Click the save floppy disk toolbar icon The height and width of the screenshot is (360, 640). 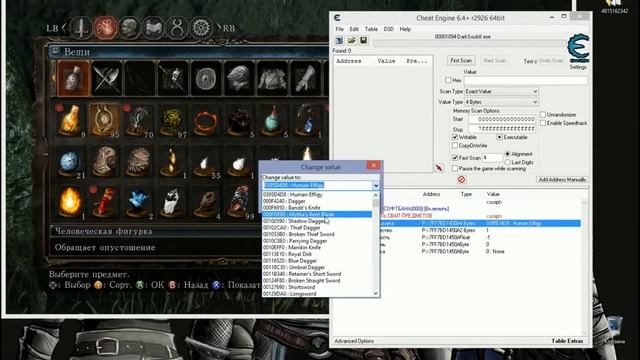pyautogui.click(x=363, y=40)
